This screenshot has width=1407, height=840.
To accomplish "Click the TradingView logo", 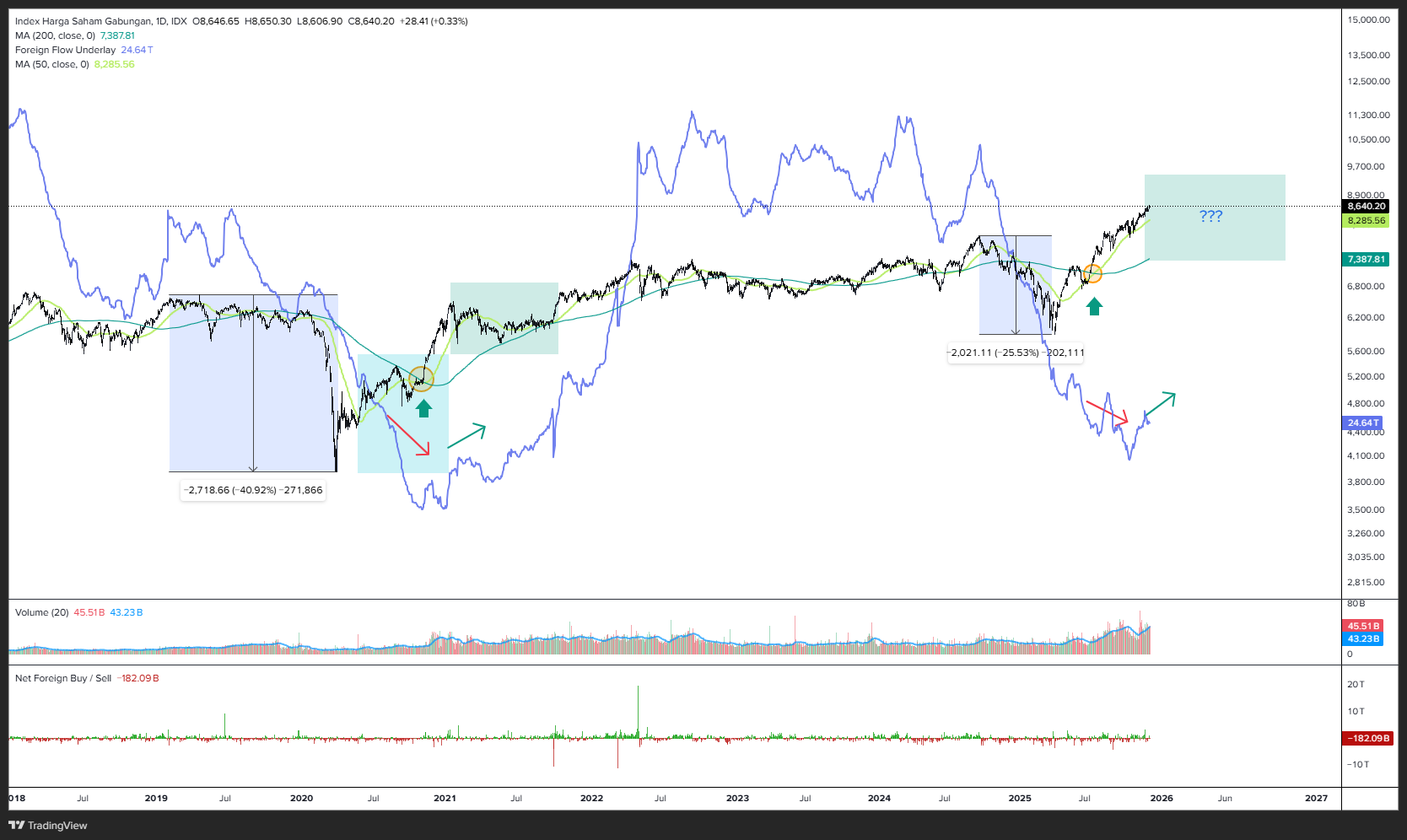I will click(48, 825).
